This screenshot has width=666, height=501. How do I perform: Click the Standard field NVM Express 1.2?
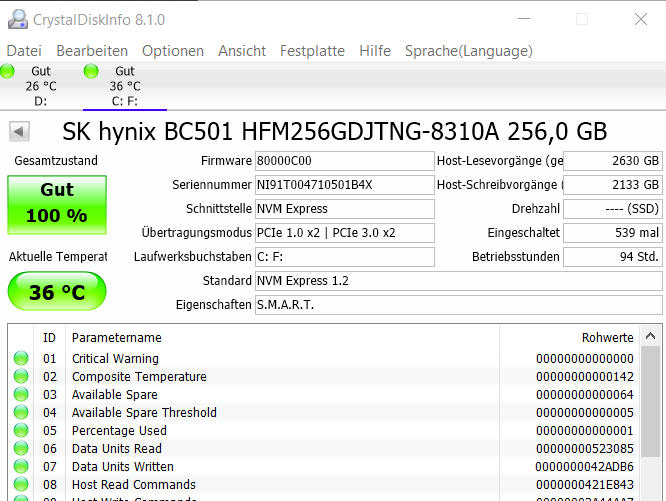(459, 281)
